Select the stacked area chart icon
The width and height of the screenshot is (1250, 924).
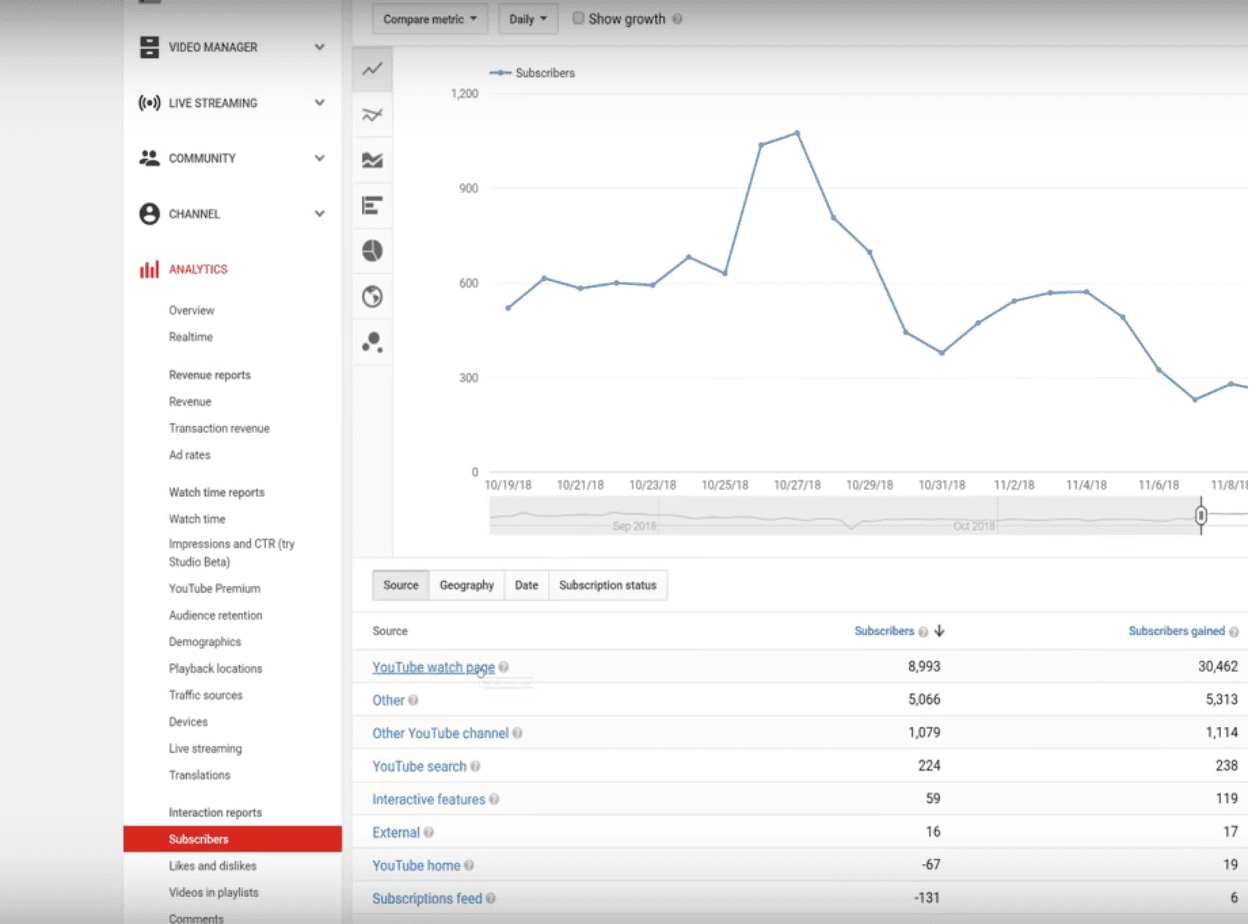point(373,160)
